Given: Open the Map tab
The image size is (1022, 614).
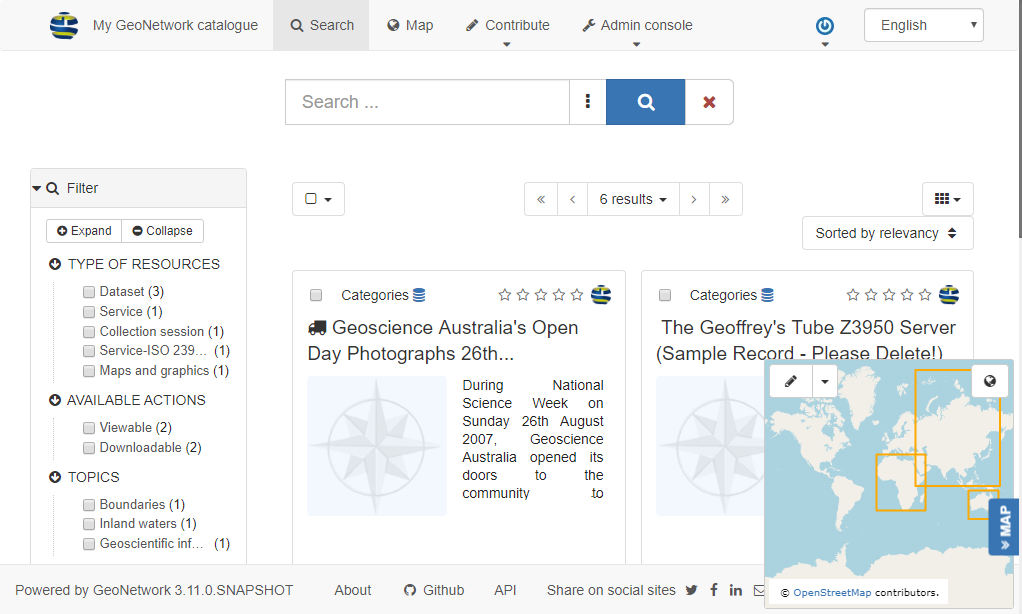Looking at the screenshot, I should 410,25.
